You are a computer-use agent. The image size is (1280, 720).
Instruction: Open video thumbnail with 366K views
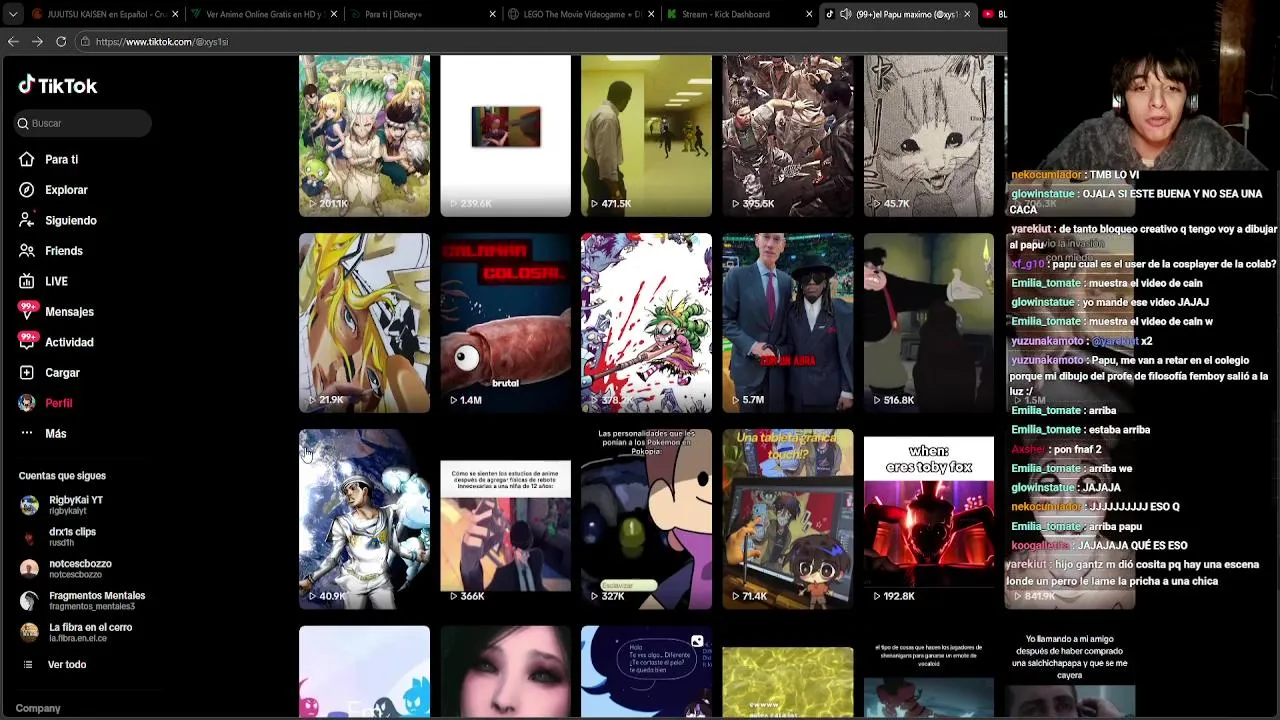[505, 519]
